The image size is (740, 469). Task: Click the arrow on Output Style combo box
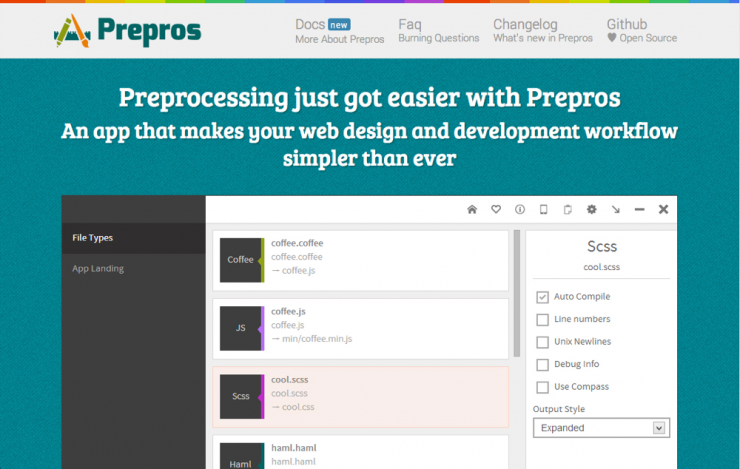pos(659,428)
